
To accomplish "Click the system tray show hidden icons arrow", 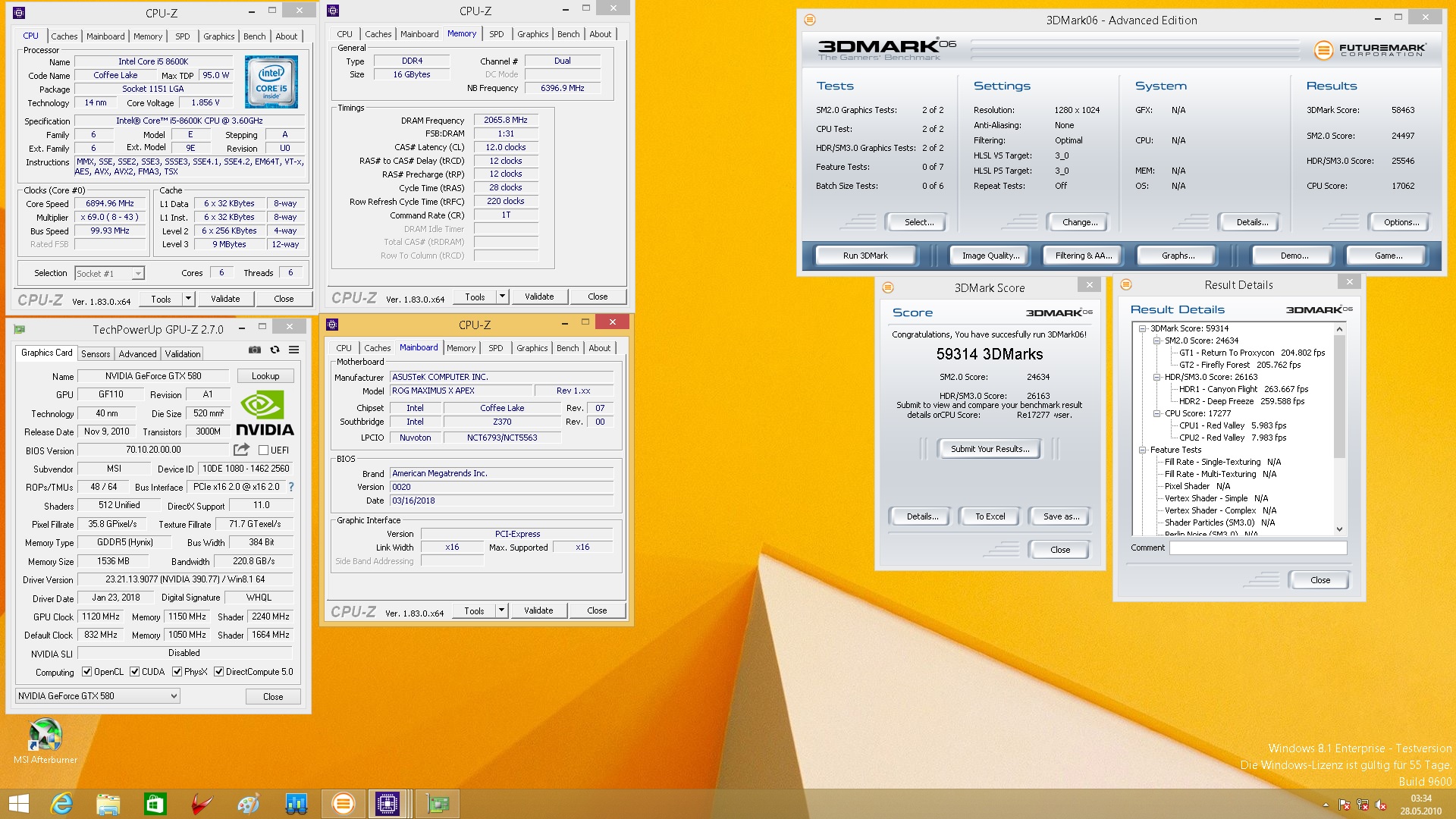I will click(x=1326, y=805).
